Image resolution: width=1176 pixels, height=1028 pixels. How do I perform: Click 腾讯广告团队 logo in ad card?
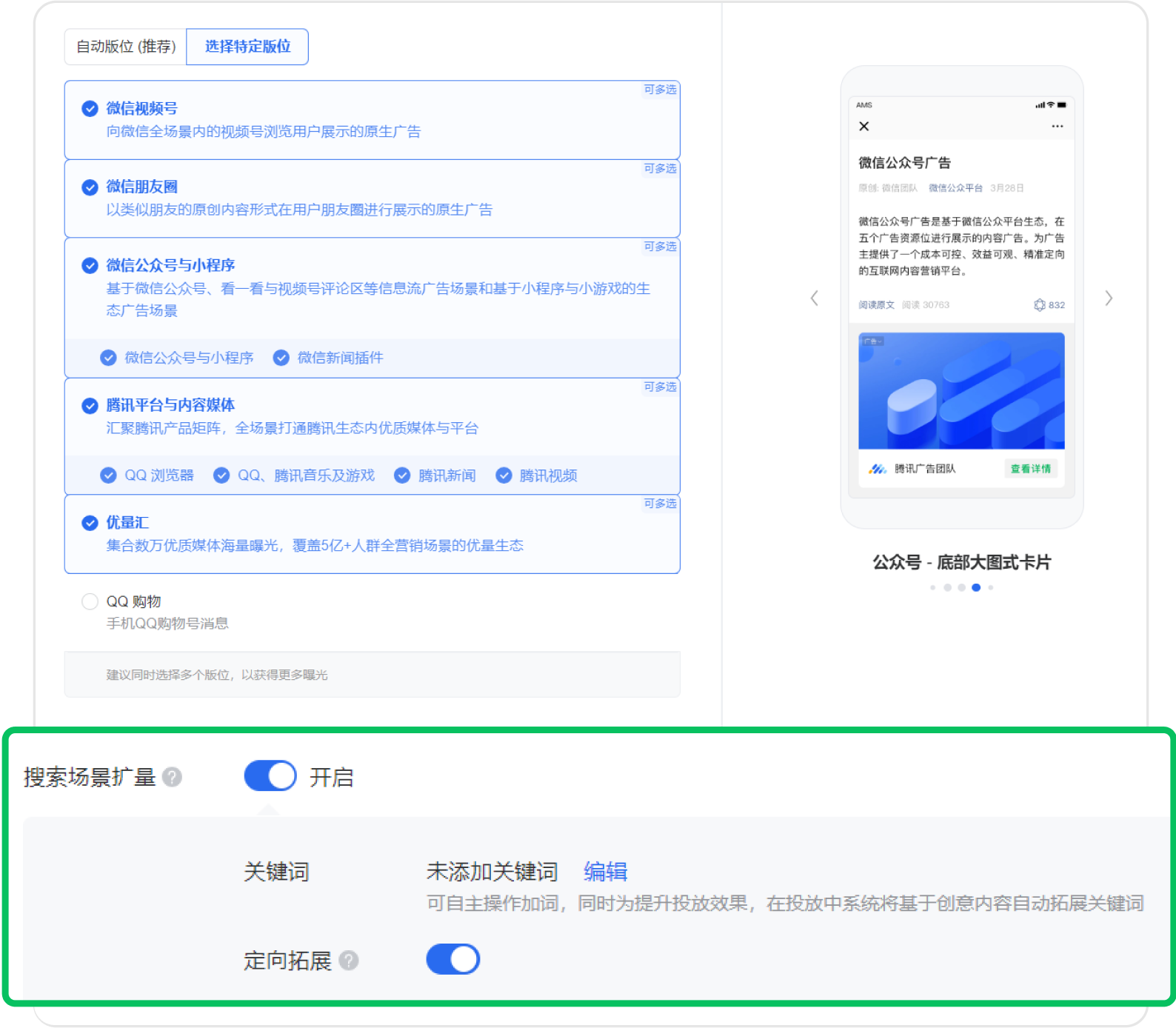[x=878, y=469]
